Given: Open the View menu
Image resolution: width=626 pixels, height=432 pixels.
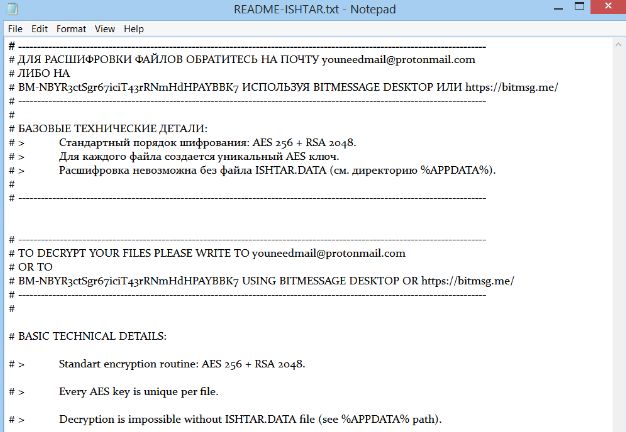Looking at the screenshot, I should (104, 29).
